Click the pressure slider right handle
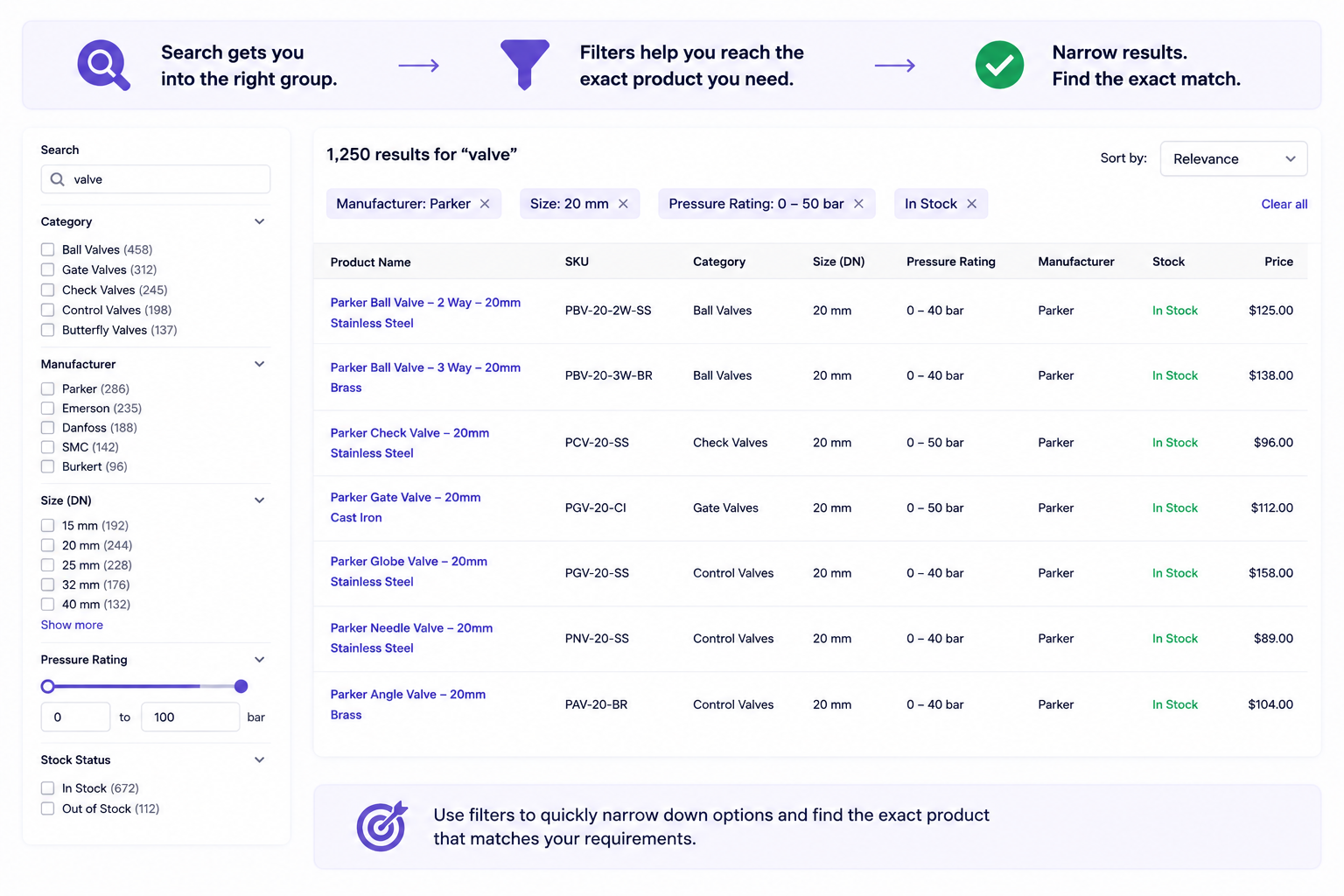Image resolution: width=1344 pixels, height=896 pixels. (x=241, y=686)
